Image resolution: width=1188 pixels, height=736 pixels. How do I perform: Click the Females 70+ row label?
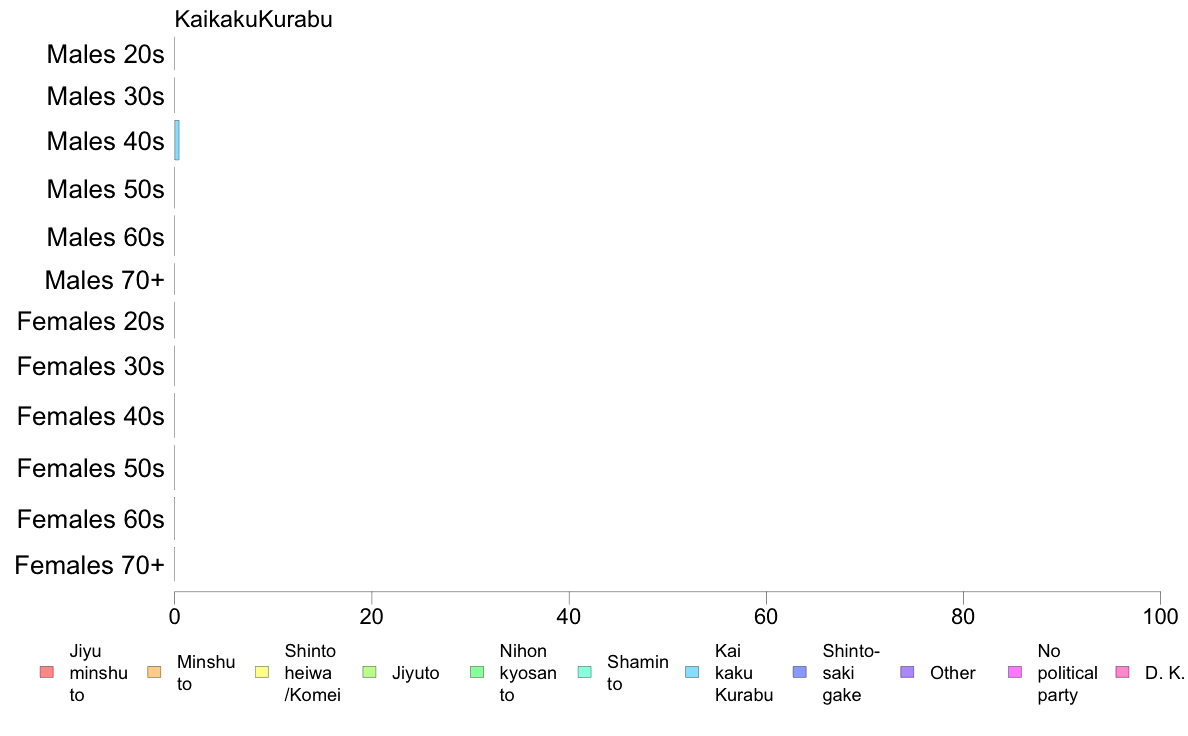(x=89, y=565)
